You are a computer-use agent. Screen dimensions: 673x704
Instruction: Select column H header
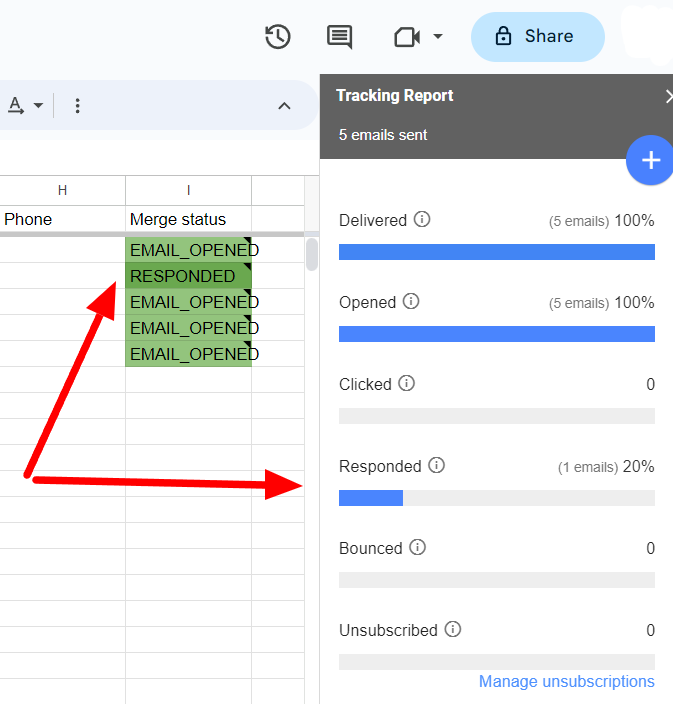pyautogui.click(x=62, y=190)
